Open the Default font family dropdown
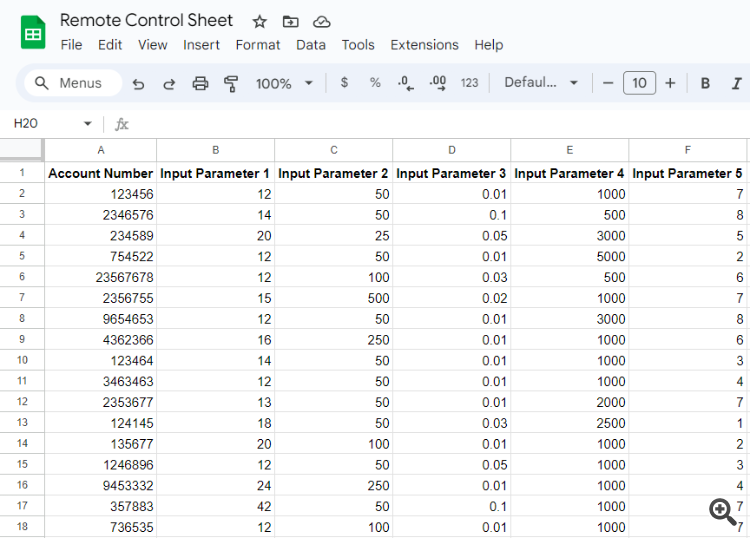The image size is (750, 538). pyautogui.click(x=541, y=83)
